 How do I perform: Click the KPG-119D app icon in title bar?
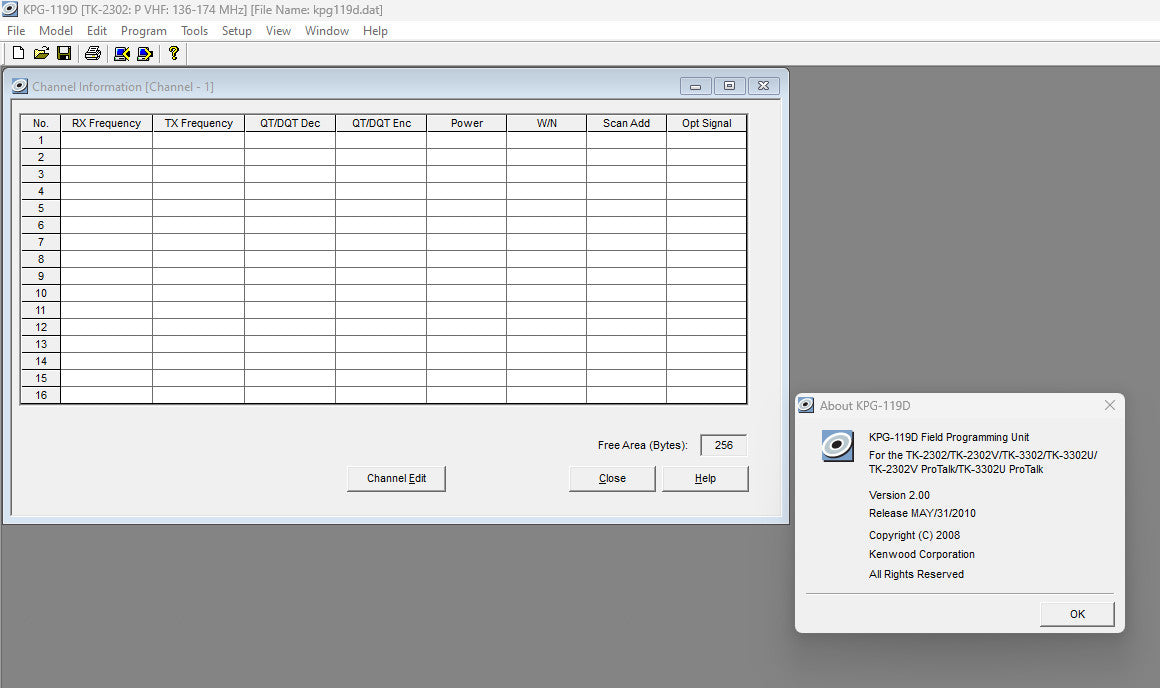10,9
